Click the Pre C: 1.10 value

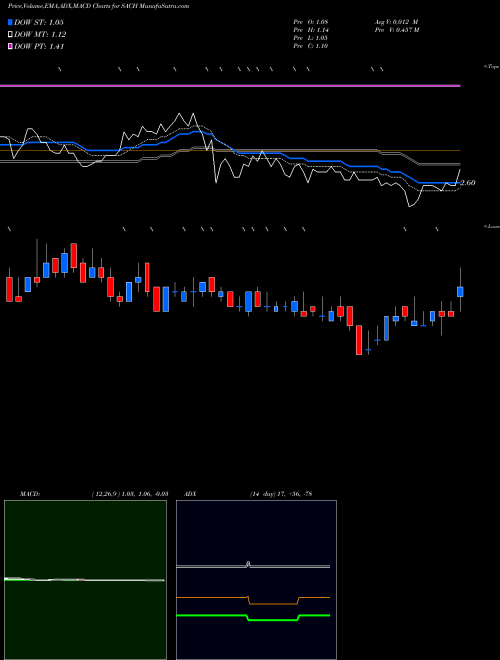(x=311, y=46)
